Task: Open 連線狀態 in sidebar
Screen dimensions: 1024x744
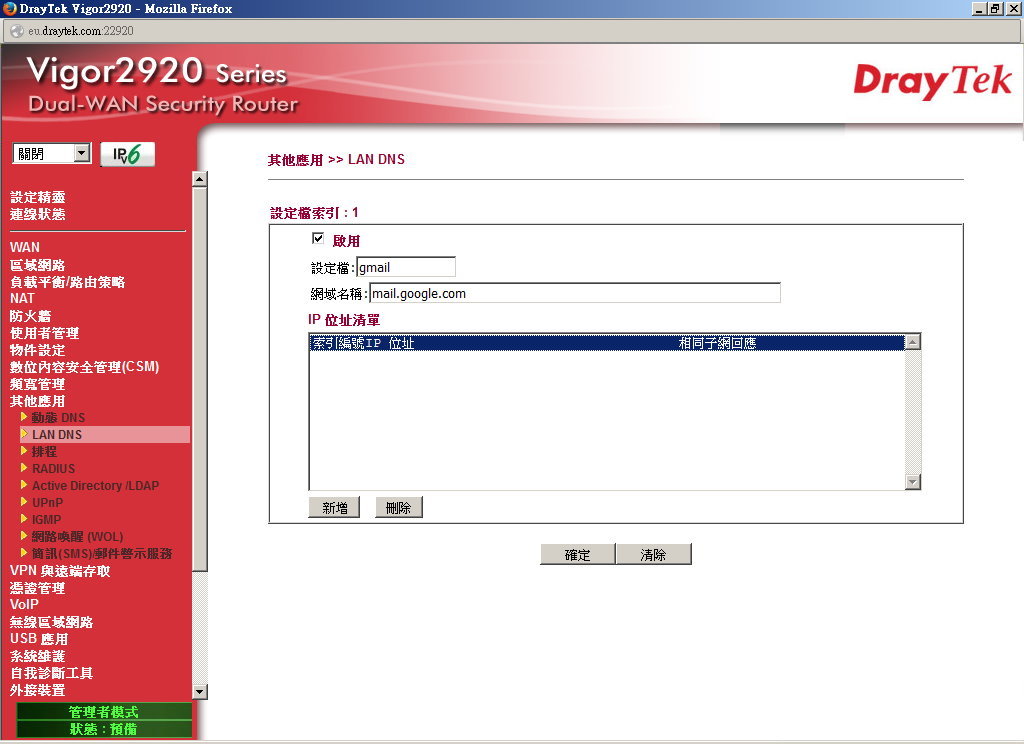Action: [38, 214]
